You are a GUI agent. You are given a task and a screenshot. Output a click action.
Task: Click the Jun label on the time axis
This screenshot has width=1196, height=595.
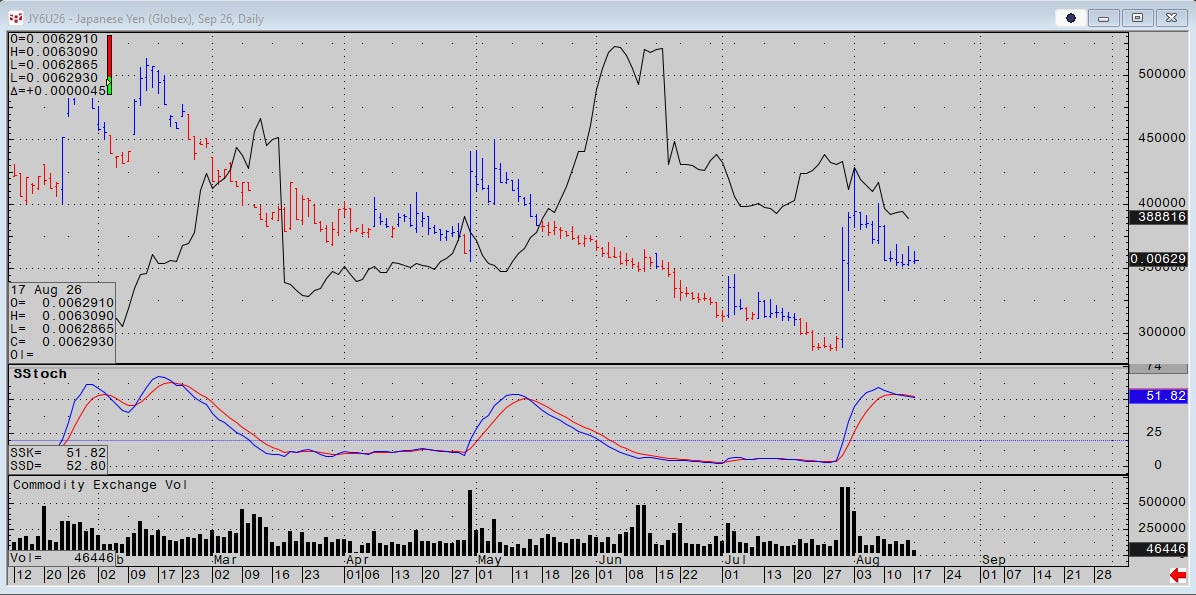(610, 558)
